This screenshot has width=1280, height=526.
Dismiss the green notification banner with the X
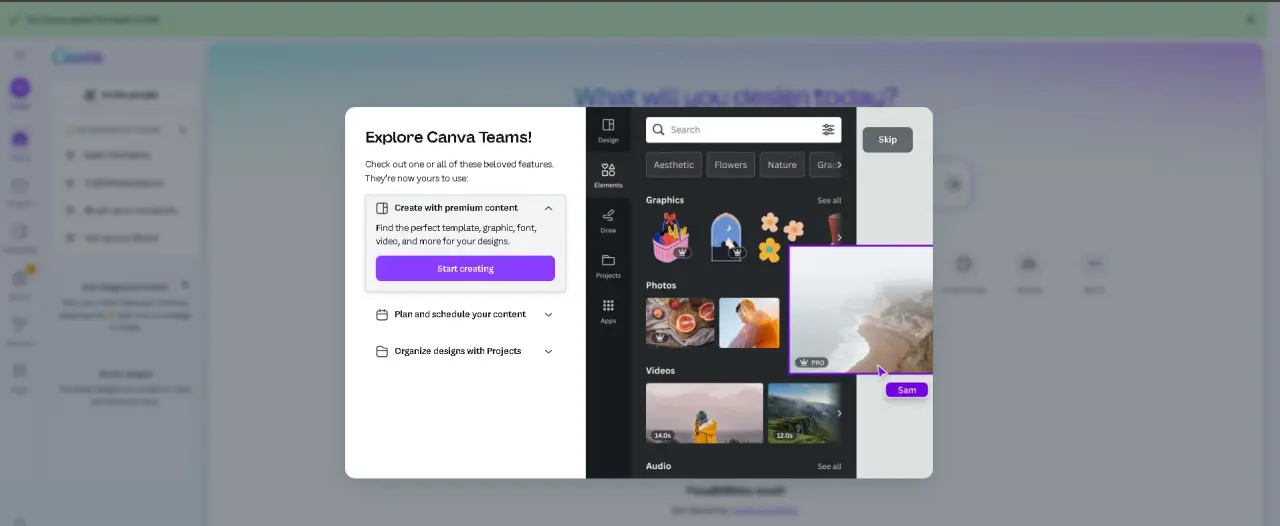coord(1250,19)
